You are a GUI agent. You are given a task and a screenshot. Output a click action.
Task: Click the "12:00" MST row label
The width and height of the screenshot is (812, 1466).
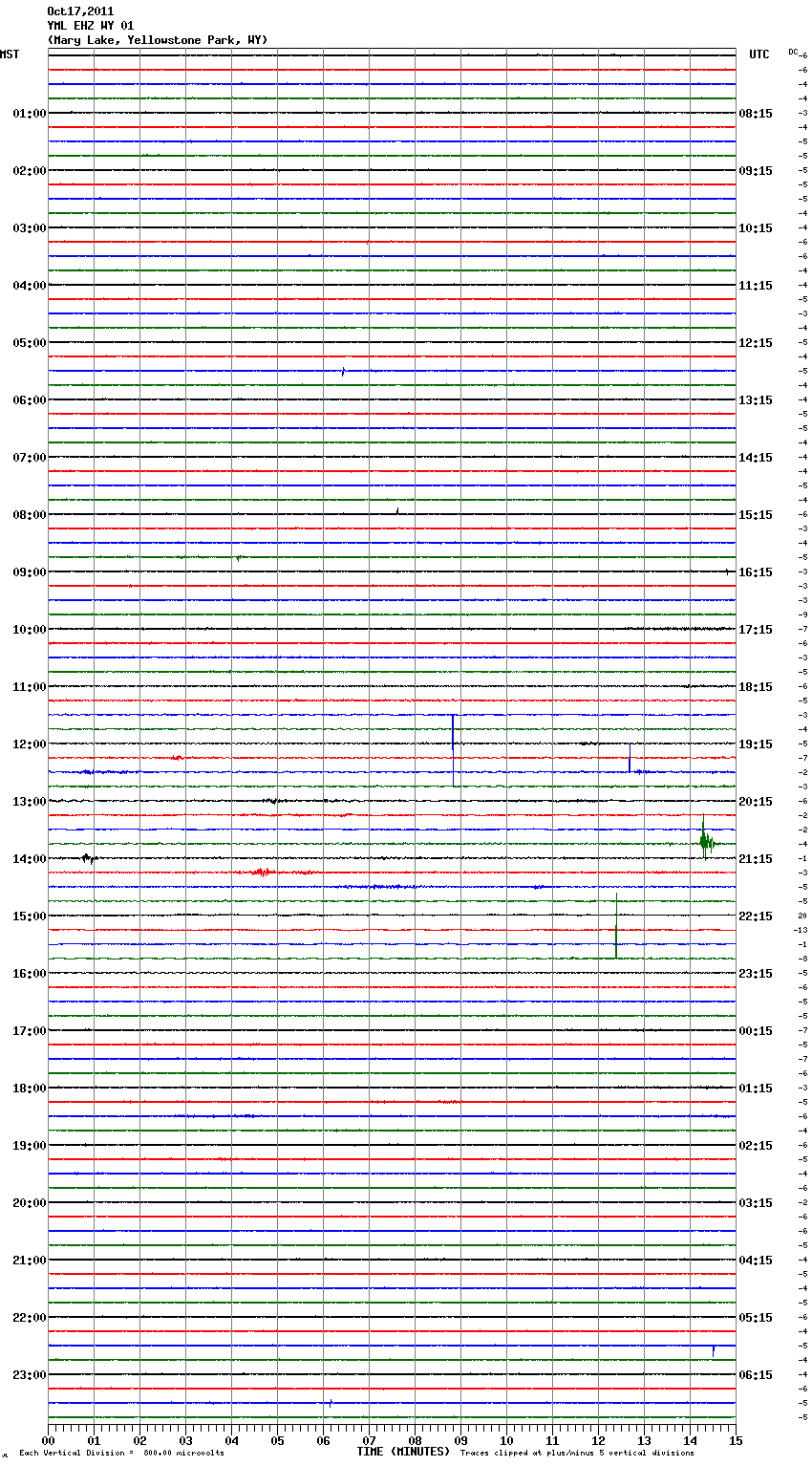click(30, 744)
